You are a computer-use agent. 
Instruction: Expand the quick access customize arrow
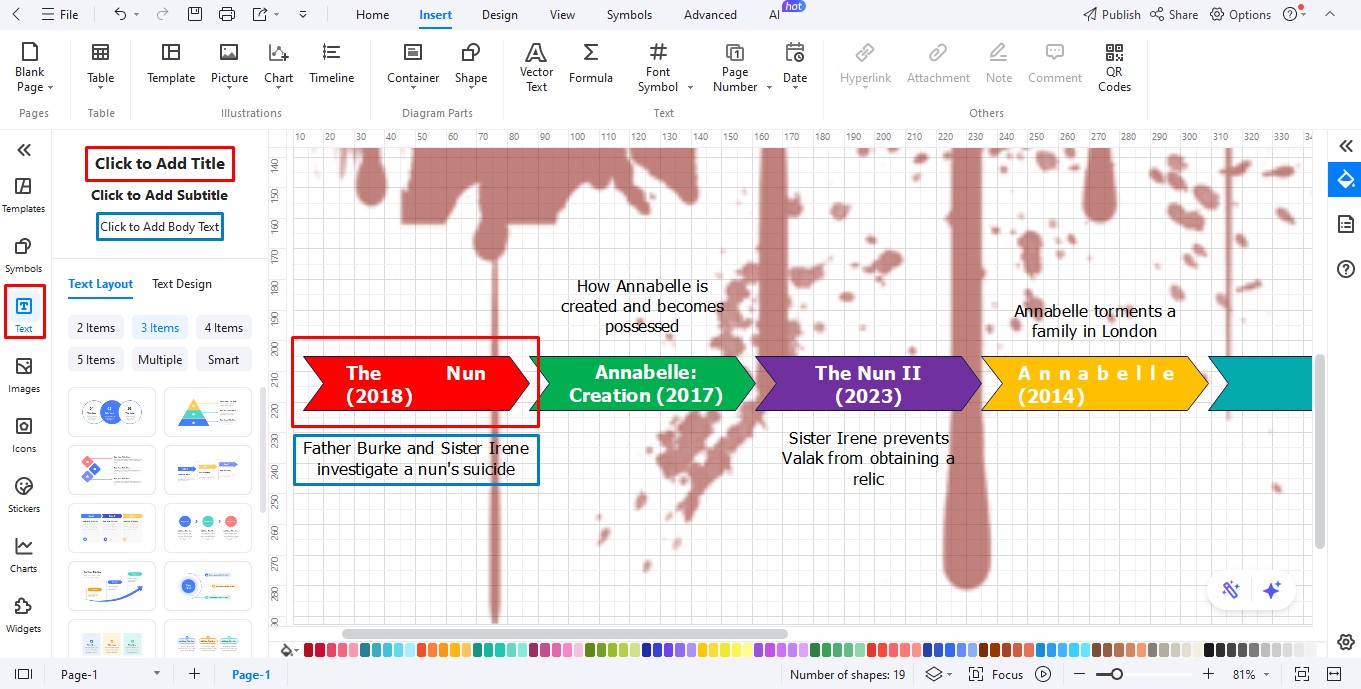pos(304,14)
